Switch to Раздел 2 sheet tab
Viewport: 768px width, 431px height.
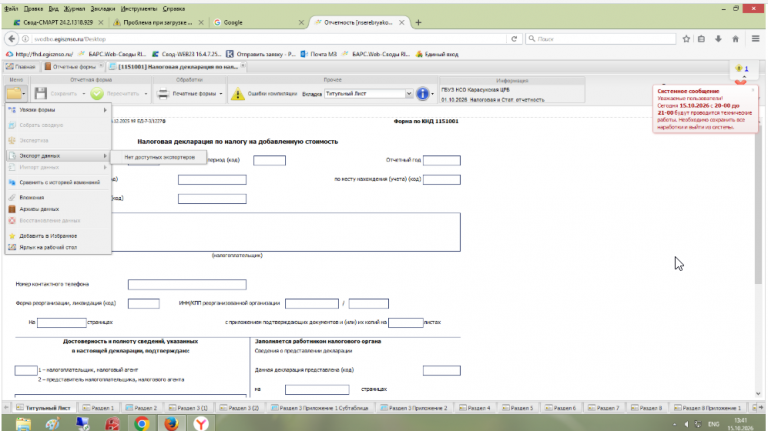click(141, 407)
